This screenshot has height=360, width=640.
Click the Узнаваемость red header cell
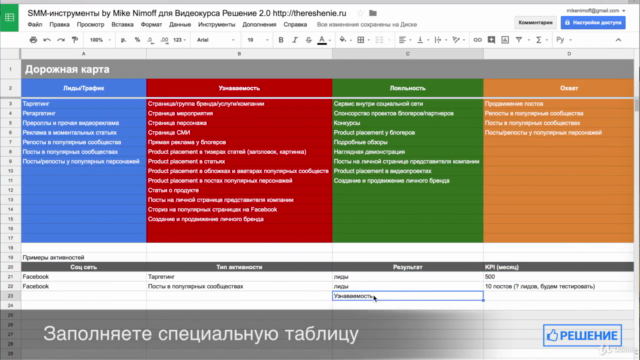[x=239, y=88]
